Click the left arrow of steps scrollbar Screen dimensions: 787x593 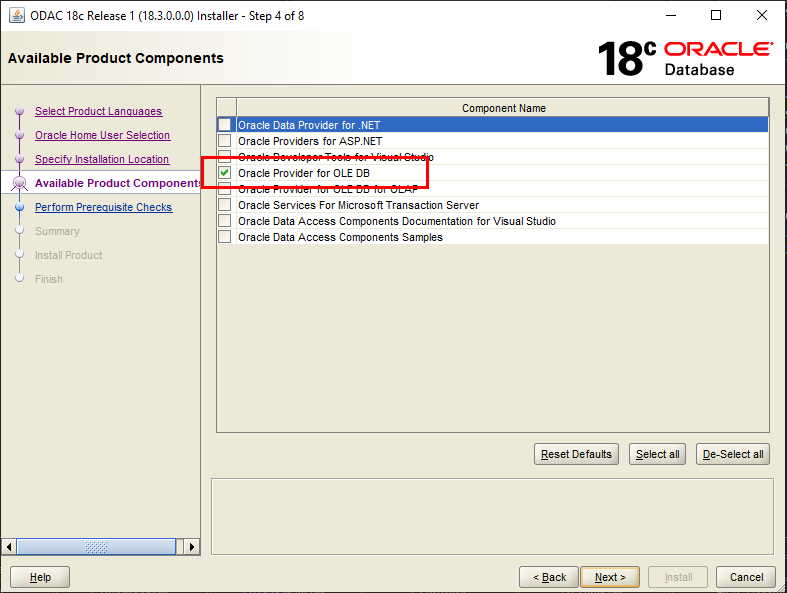pyautogui.click(x=9, y=546)
